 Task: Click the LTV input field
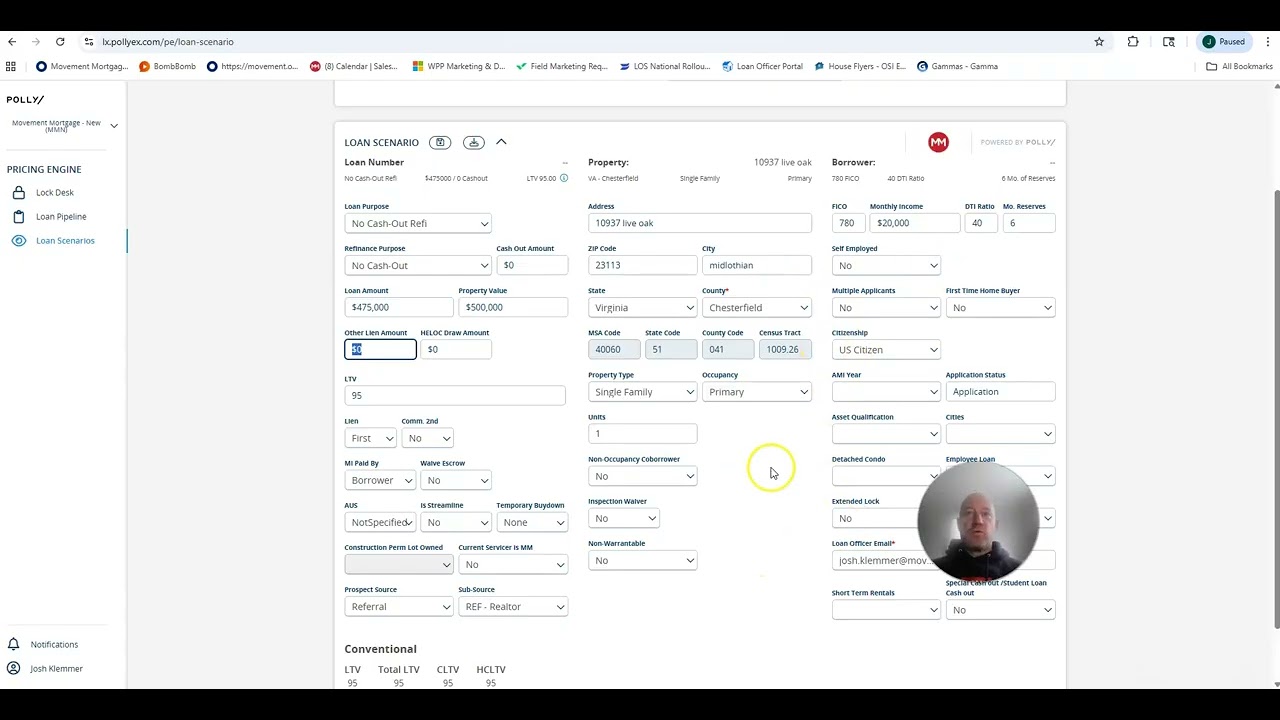click(x=455, y=395)
